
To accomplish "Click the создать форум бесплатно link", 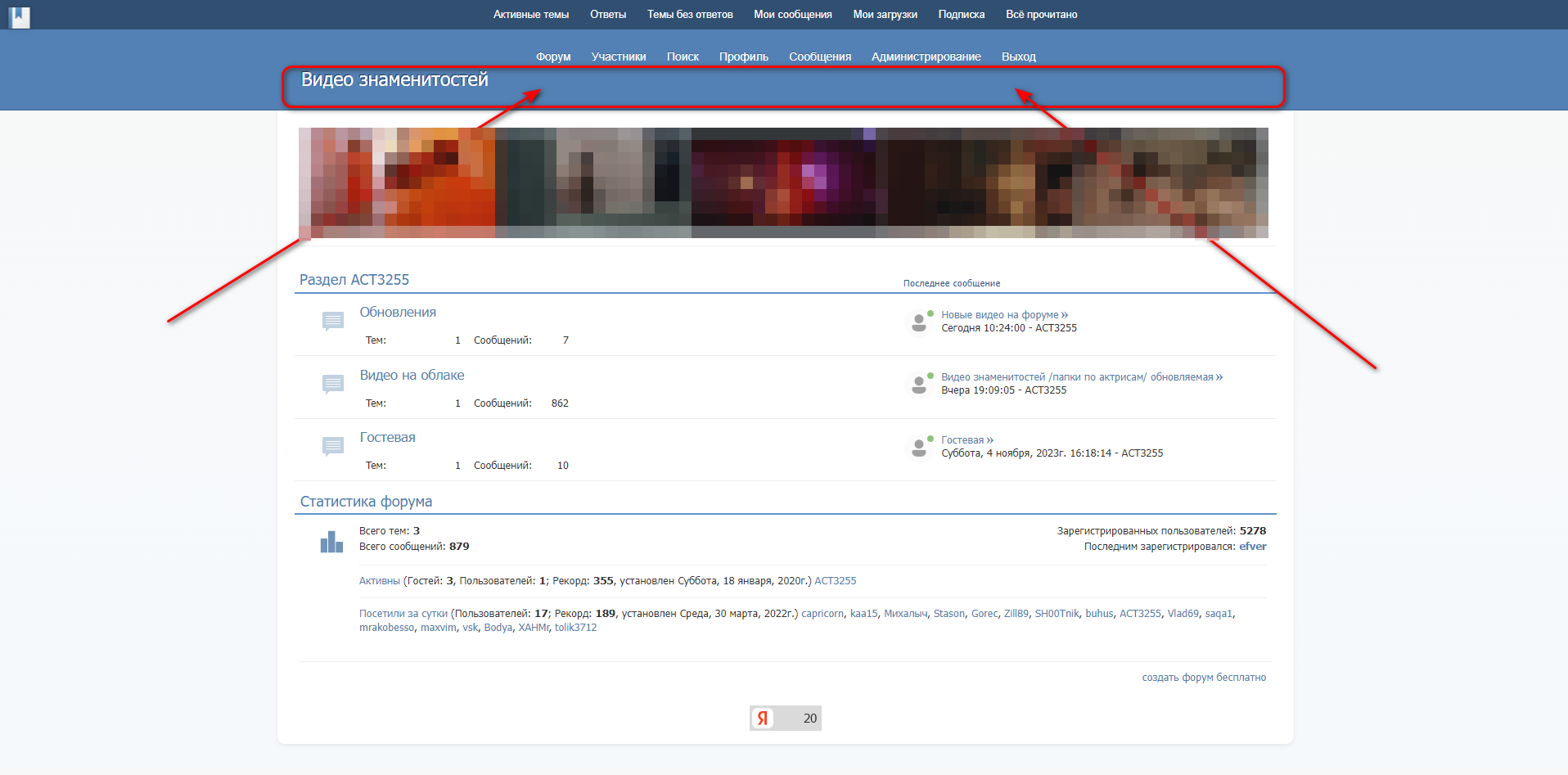I will 1203,678.
